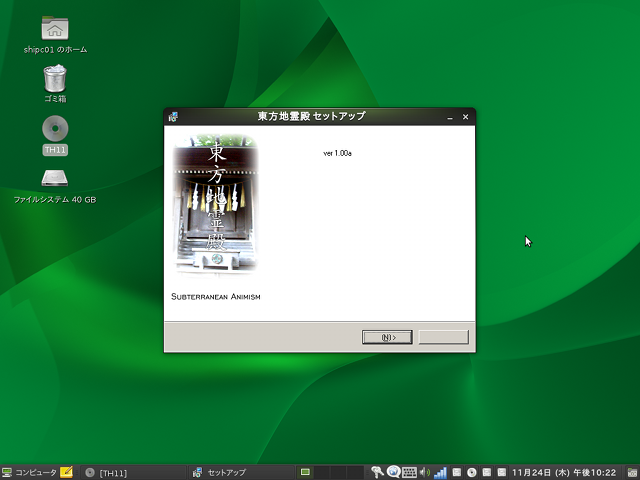This screenshot has width=640, height=480.
Task: Click the yellow note icon in panel
Action: 66,472
